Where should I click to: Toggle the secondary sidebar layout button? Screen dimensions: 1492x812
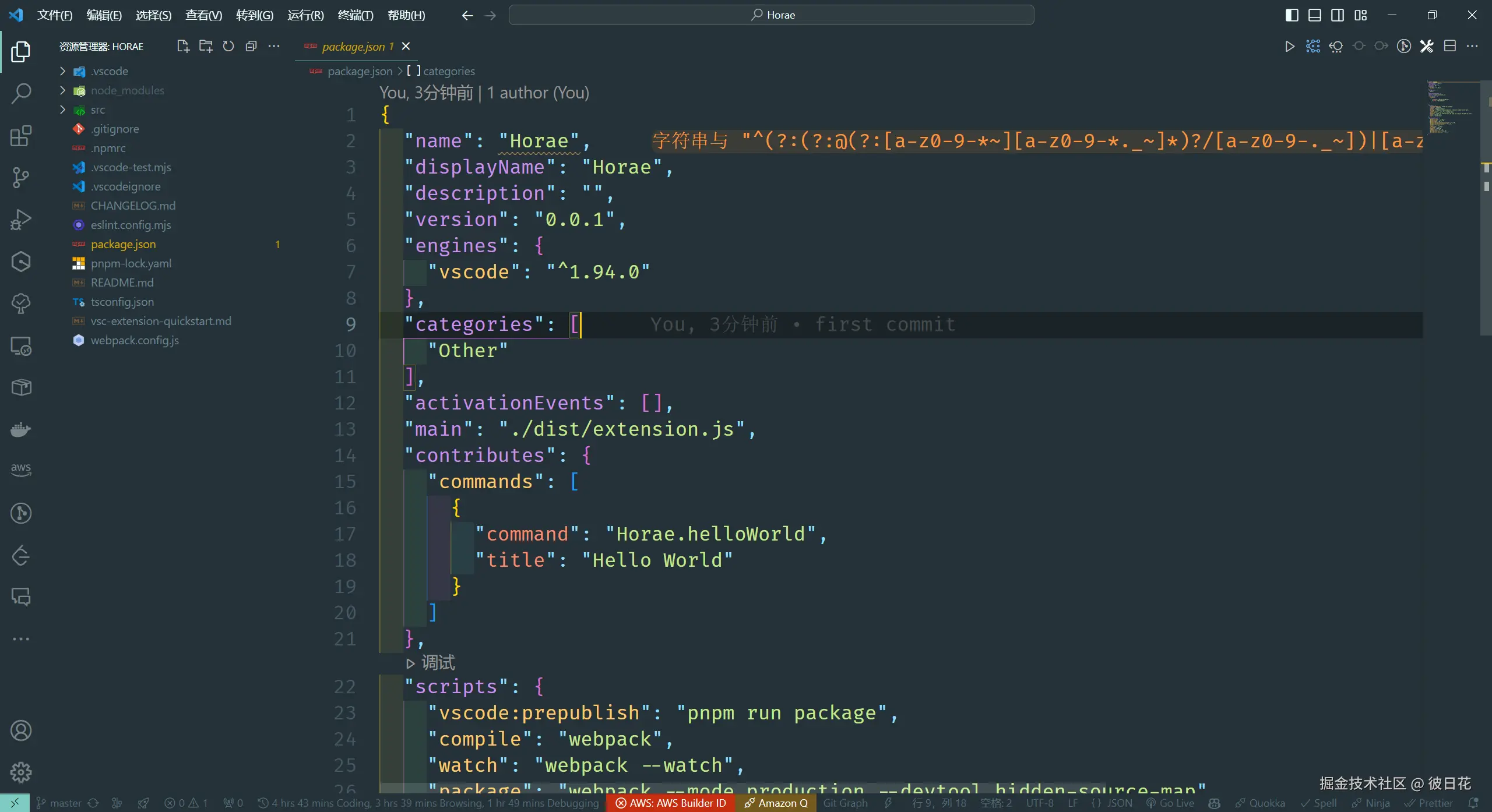tap(1338, 15)
